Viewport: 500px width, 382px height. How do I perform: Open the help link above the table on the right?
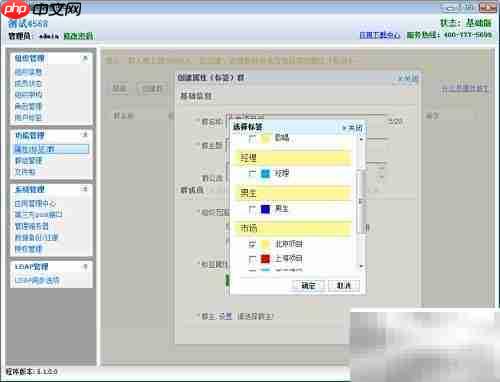pyautogui.click(x=464, y=88)
